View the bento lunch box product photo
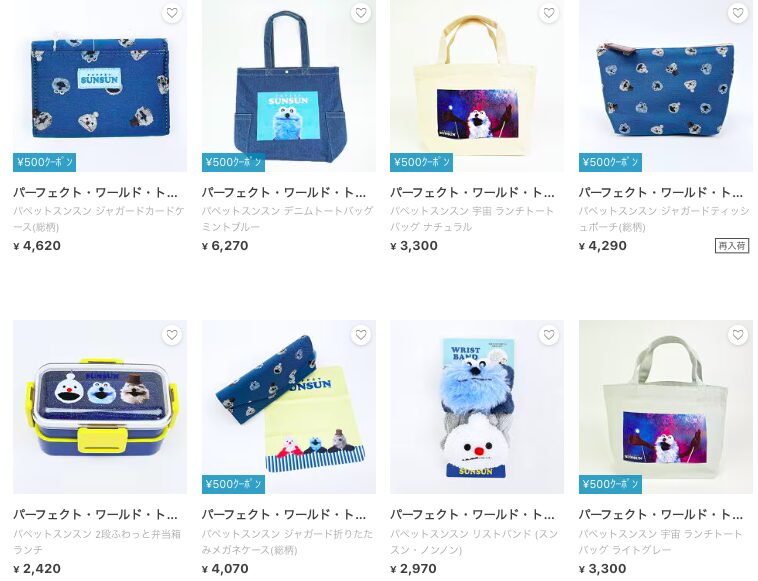This screenshot has width=758, height=581. (100, 407)
